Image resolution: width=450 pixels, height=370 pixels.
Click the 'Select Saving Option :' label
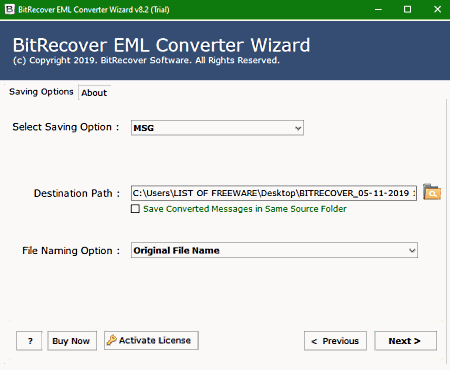point(66,127)
